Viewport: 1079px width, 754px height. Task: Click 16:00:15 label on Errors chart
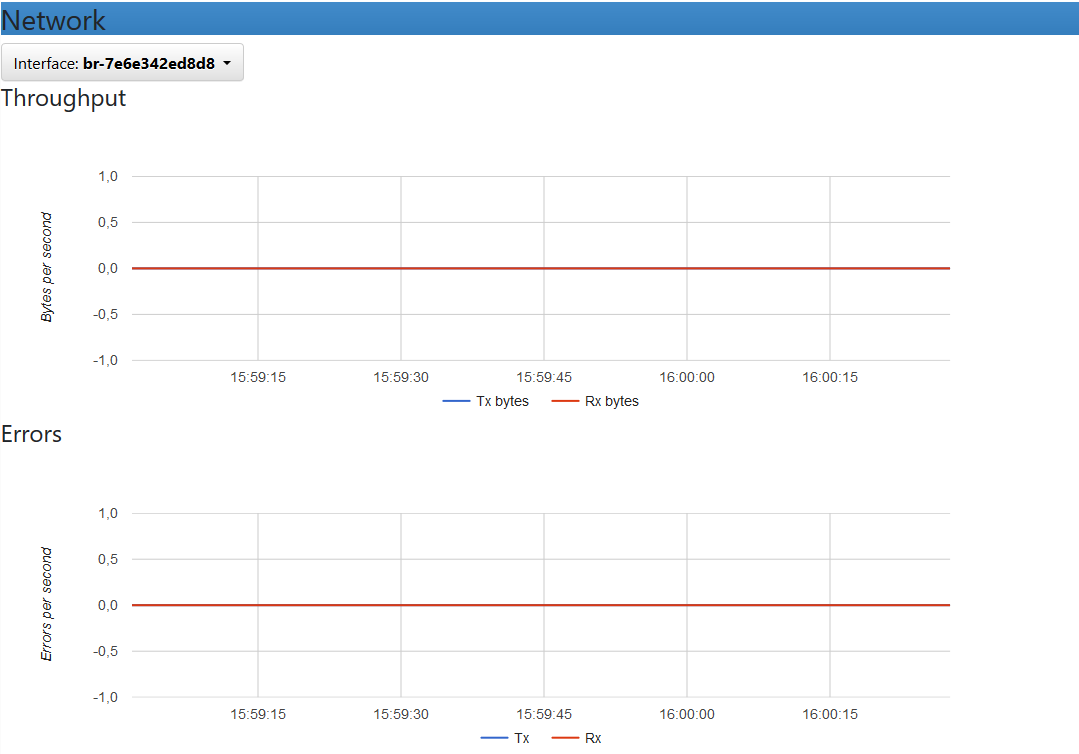click(x=830, y=714)
